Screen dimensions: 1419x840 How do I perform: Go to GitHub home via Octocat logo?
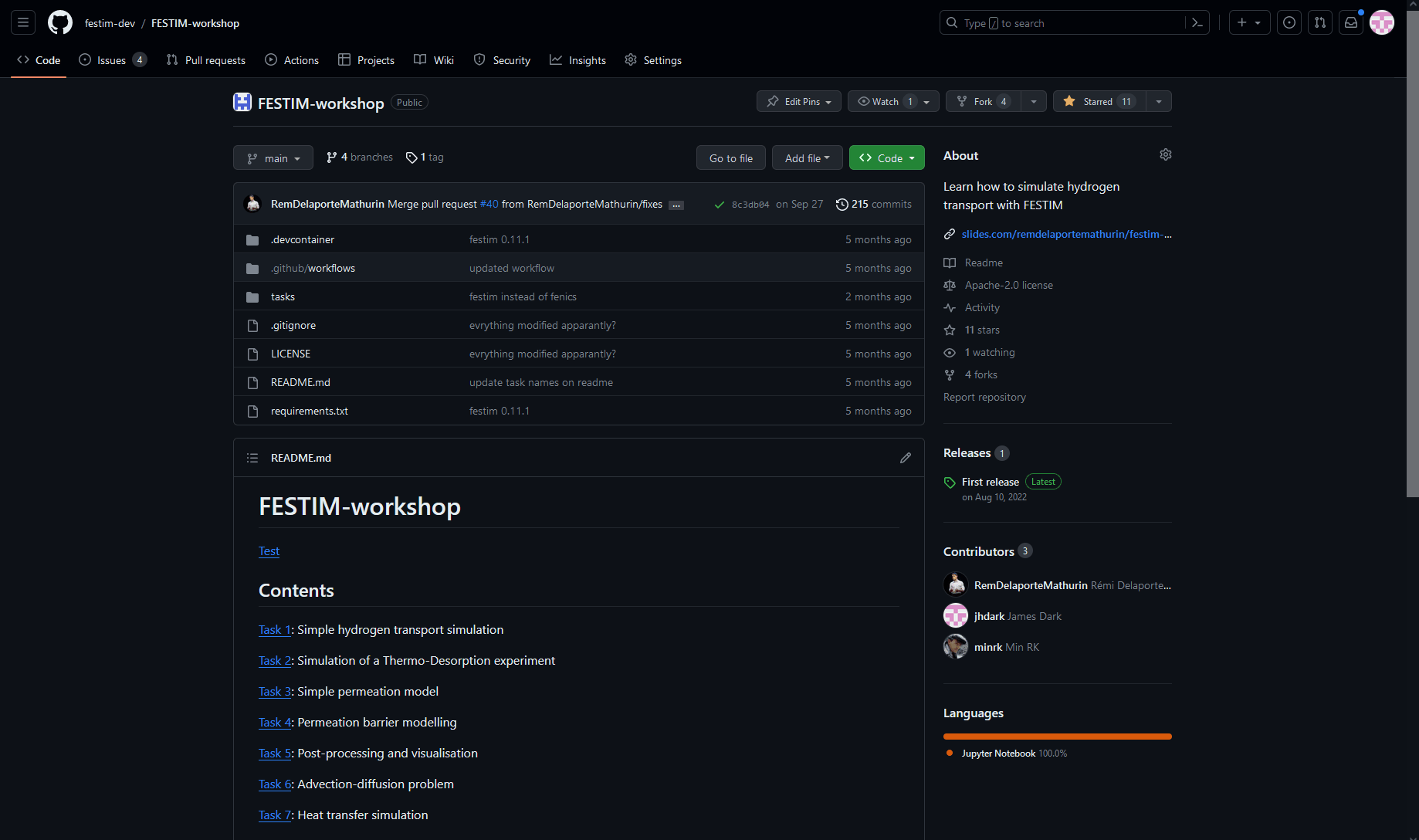pyautogui.click(x=60, y=23)
